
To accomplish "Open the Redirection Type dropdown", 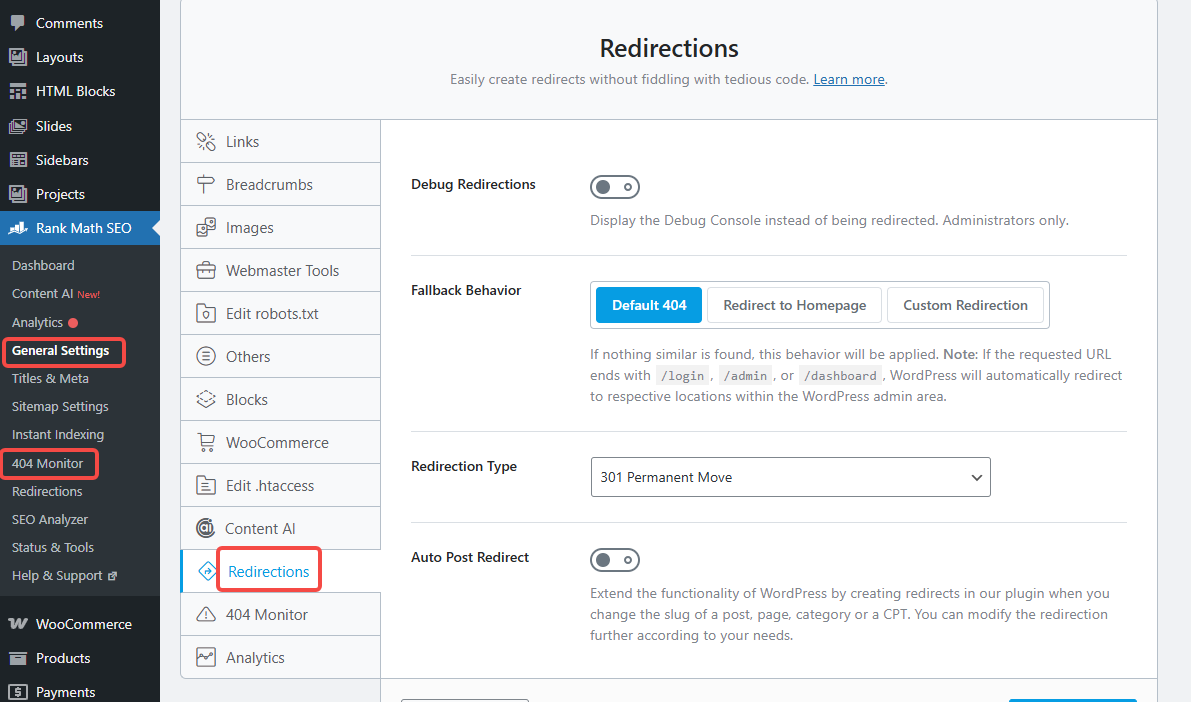I will point(790,477).
